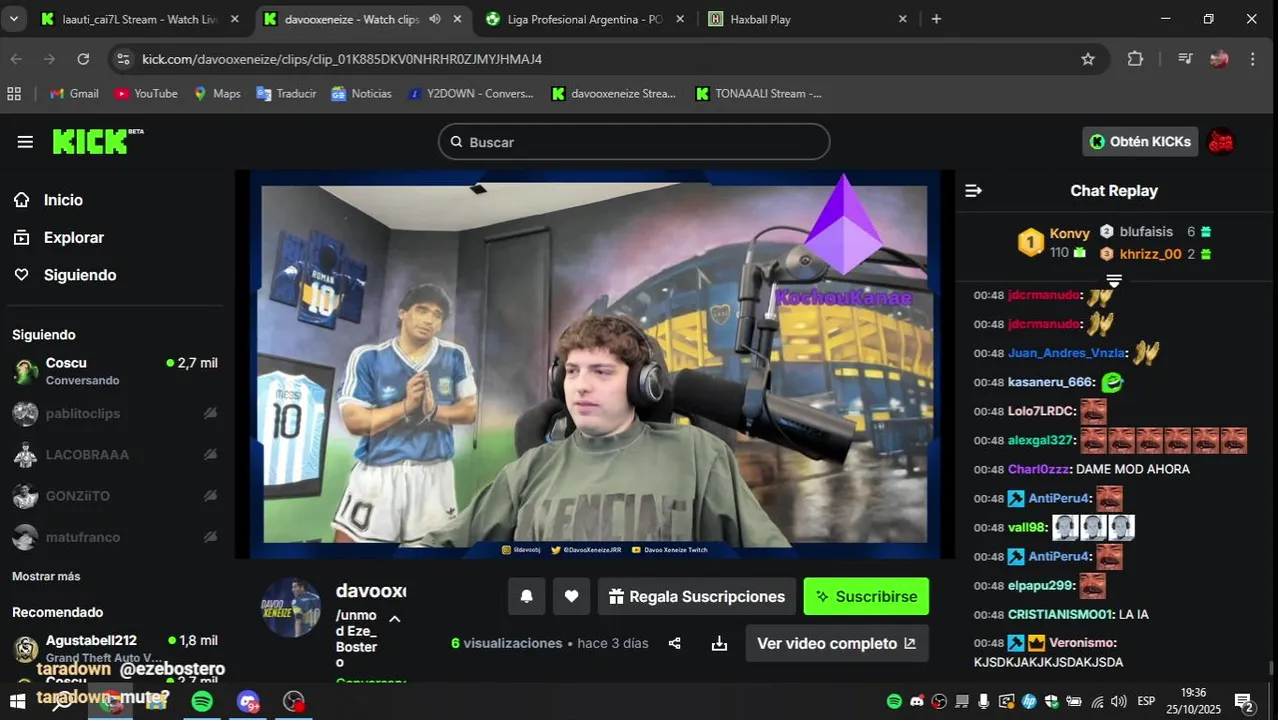This screenshot has width=1278, height=720.
Task: Open a new browser tab
Action: [x=936, y=19]
